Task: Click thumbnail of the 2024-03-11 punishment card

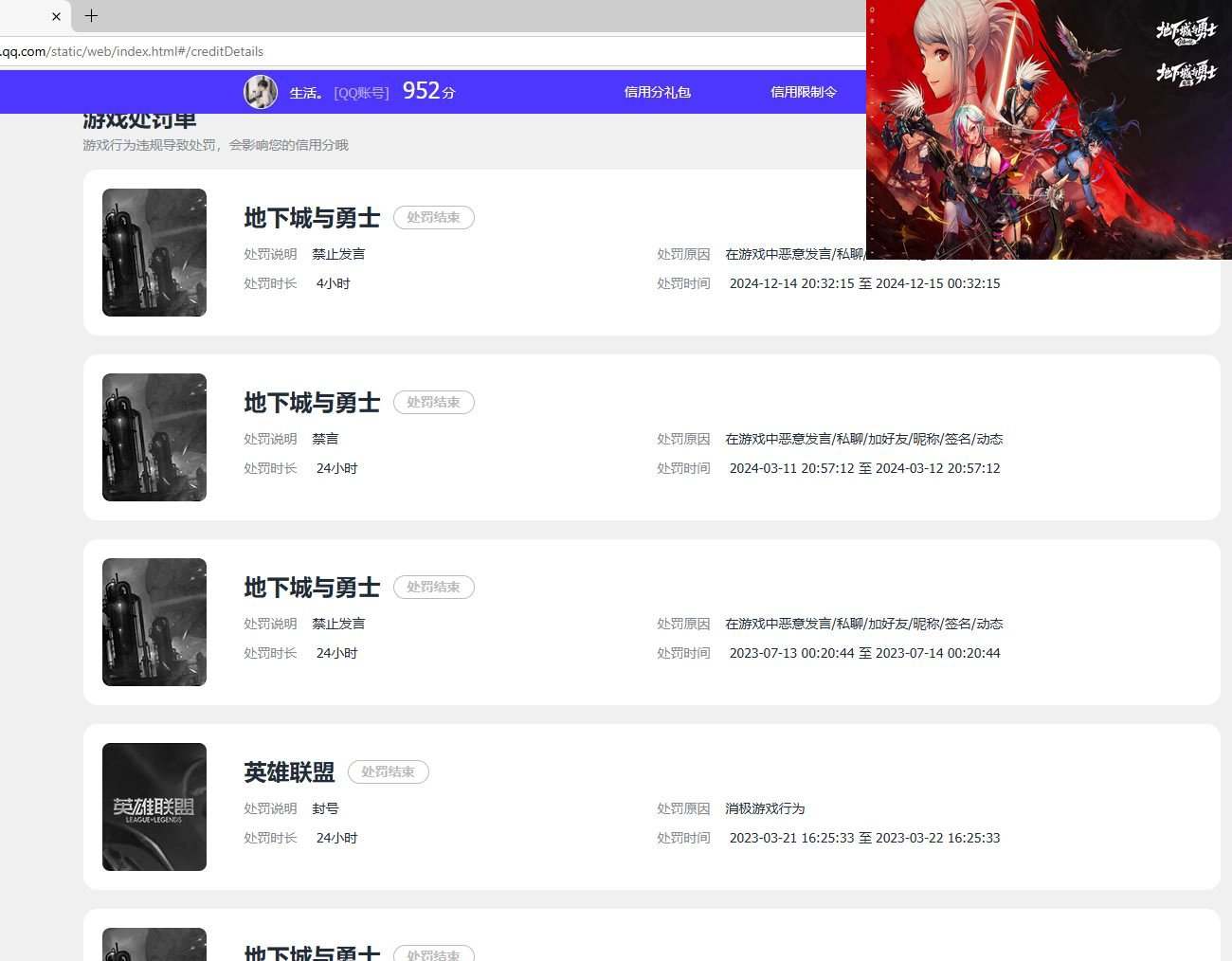Action: (x=154, y=437)
